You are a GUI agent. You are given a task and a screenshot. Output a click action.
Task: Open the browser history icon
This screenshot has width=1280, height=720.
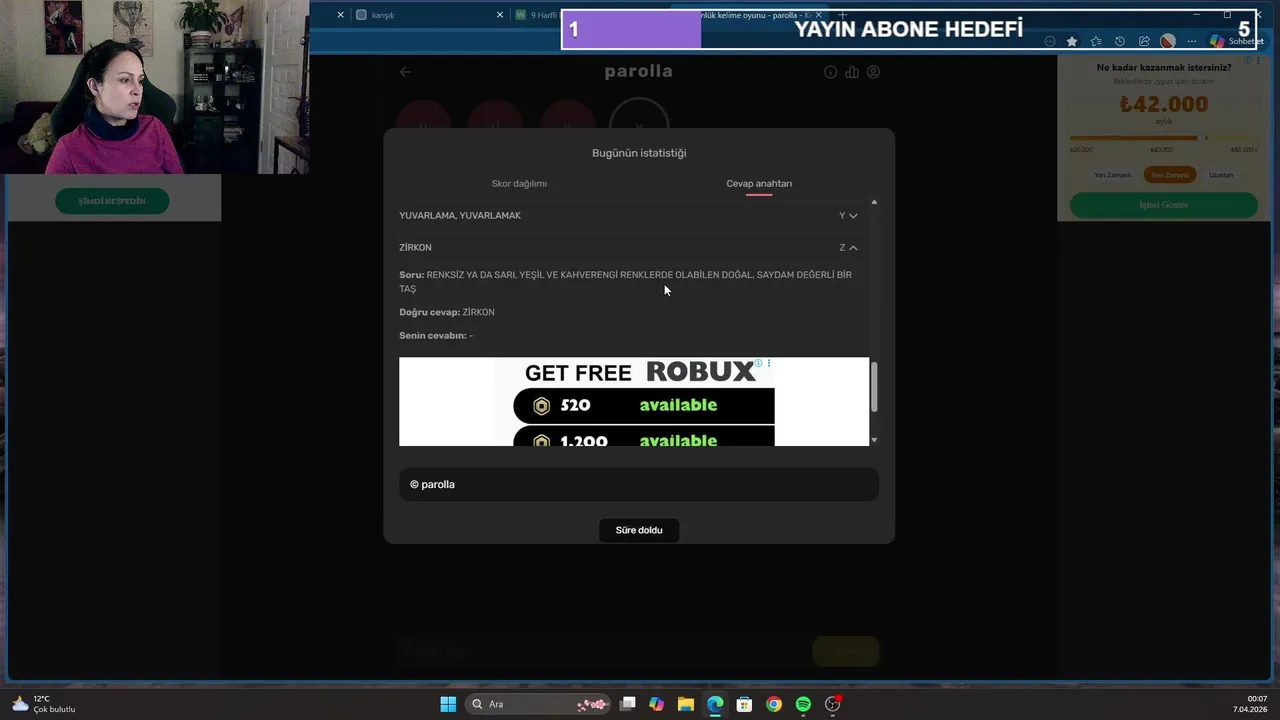(1120, 41)
